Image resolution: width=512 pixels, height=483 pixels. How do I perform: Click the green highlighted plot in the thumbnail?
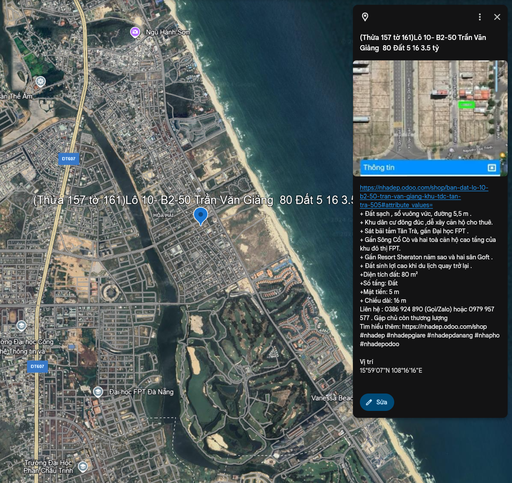tap(466, 105)
